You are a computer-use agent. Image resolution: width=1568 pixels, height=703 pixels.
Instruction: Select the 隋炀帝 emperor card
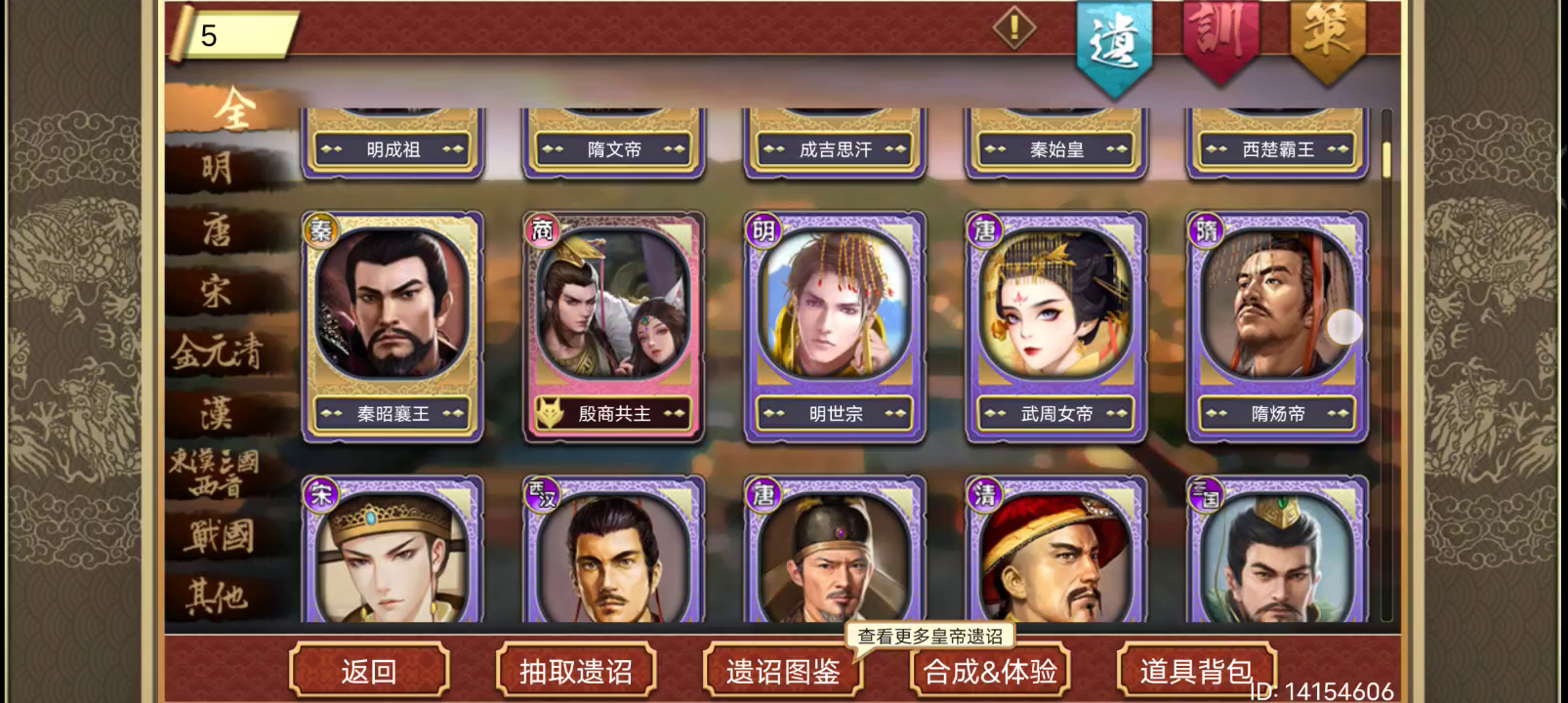[x=1277, y=327]
